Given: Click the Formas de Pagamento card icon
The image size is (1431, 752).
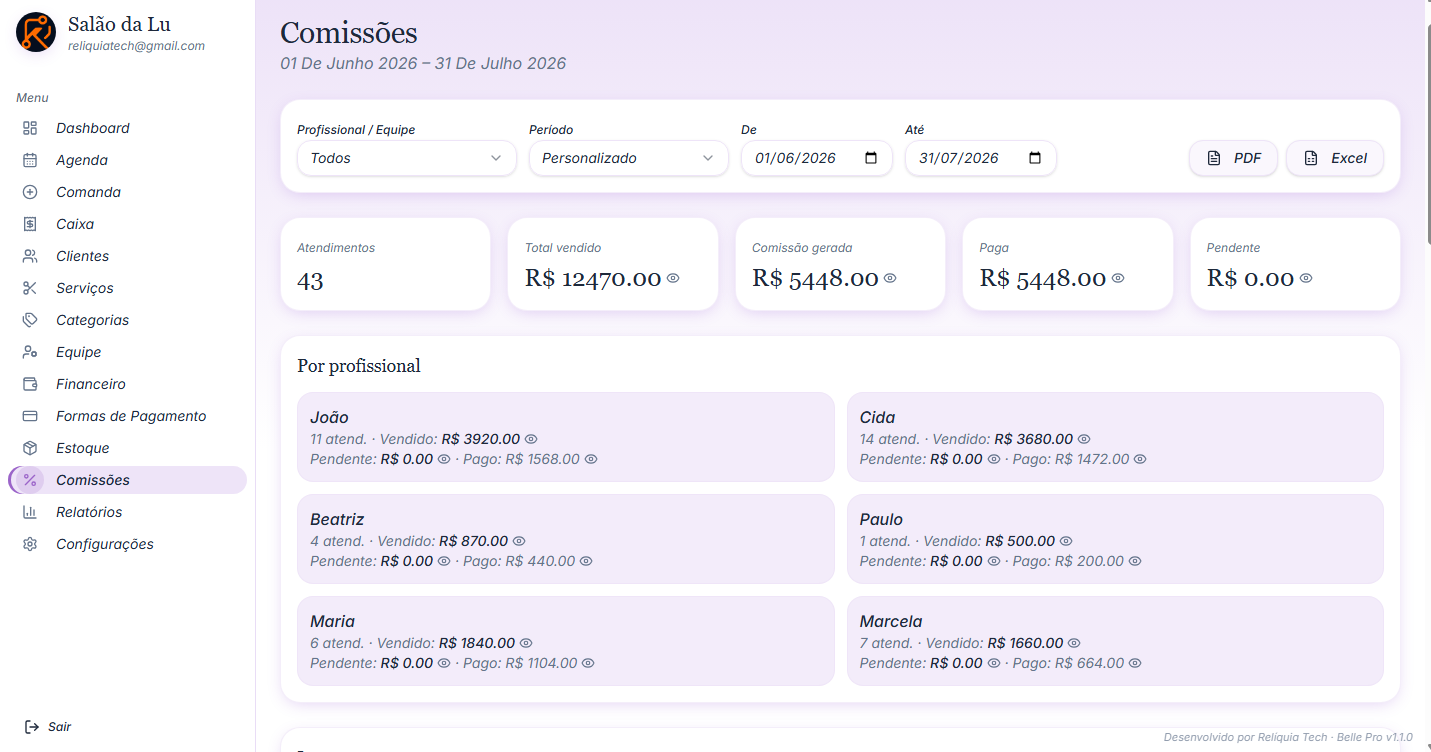Looking at the screenshot, I should (30, 416).
